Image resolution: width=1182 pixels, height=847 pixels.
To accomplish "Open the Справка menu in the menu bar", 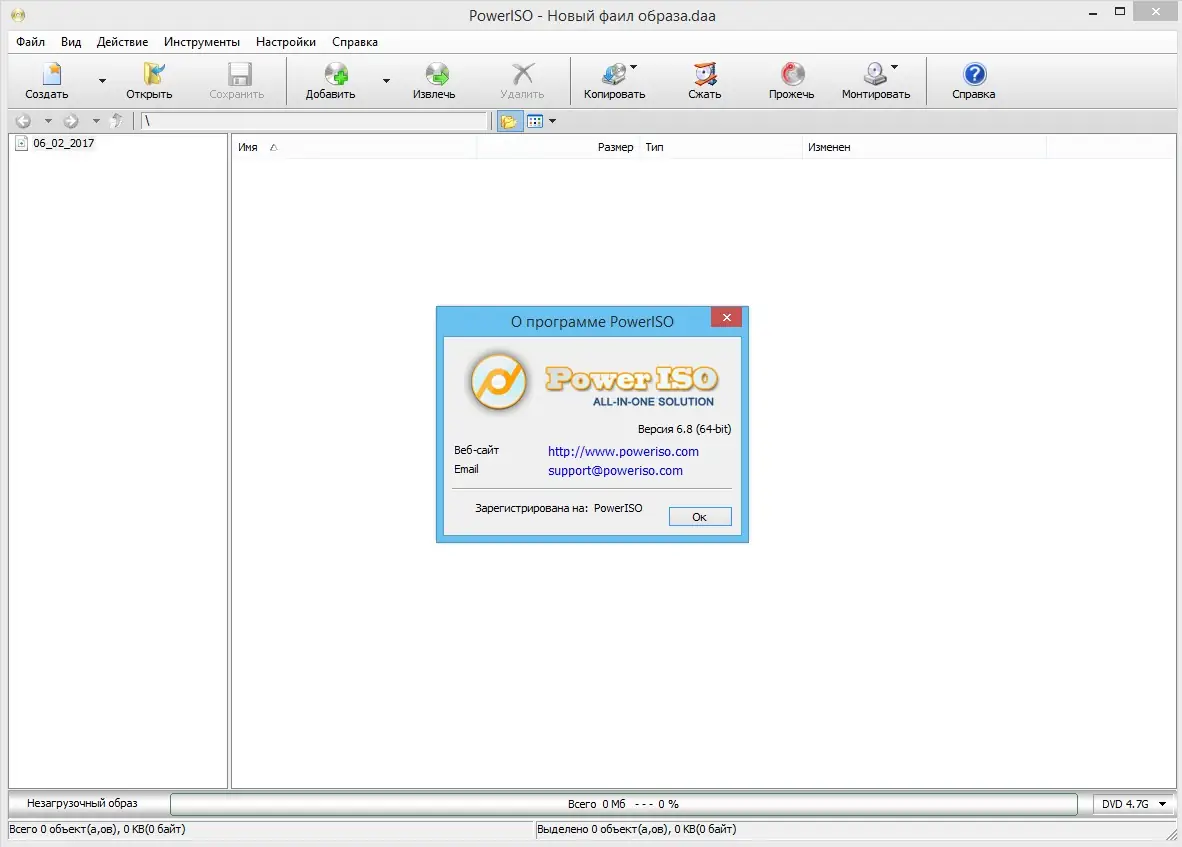I will [x=355, y=42].
